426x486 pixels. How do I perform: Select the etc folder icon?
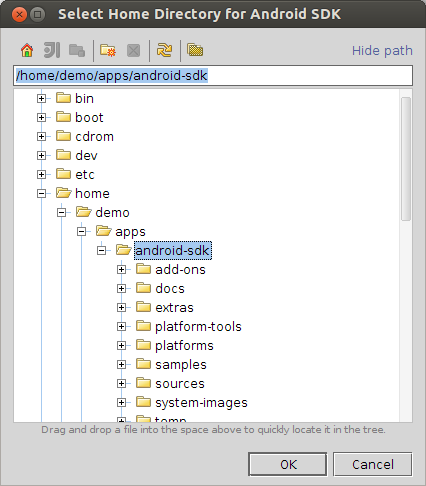pos(63,174)
